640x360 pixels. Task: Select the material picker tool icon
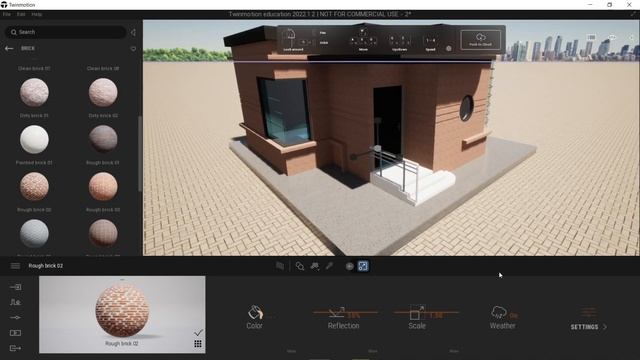click(x=300, y=266)
